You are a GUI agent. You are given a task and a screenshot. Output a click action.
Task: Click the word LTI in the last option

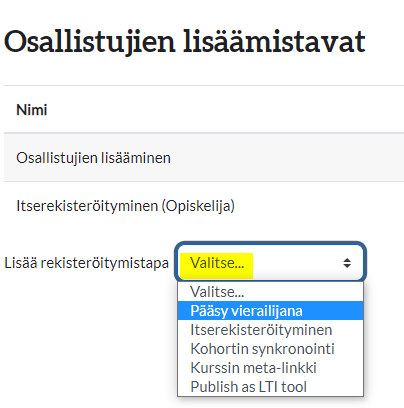(x=269, y=387)
